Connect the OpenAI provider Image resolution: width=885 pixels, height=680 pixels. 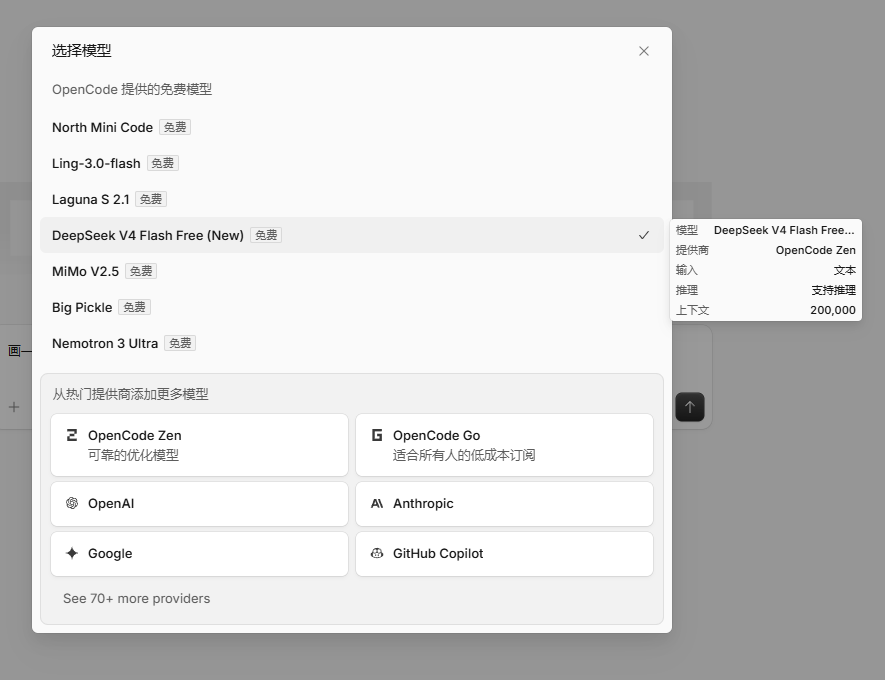click(199, 503)
